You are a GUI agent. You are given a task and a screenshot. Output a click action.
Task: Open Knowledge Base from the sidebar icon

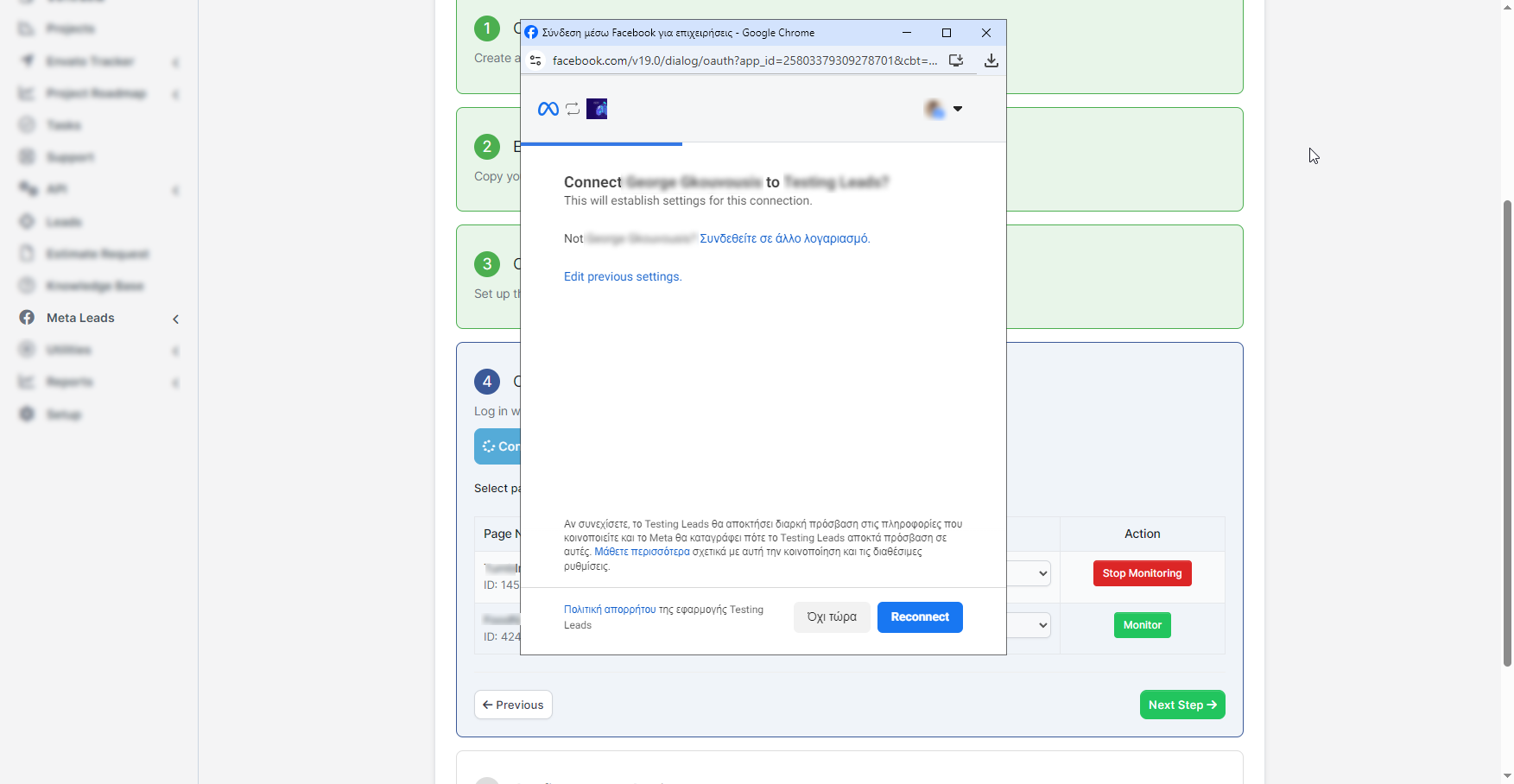click(27, 285)
